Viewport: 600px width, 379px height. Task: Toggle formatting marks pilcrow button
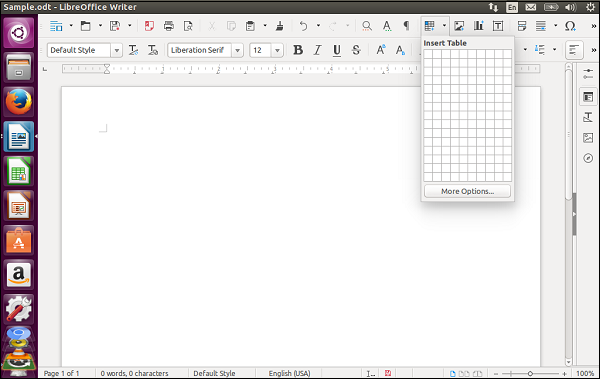[406, 26]
